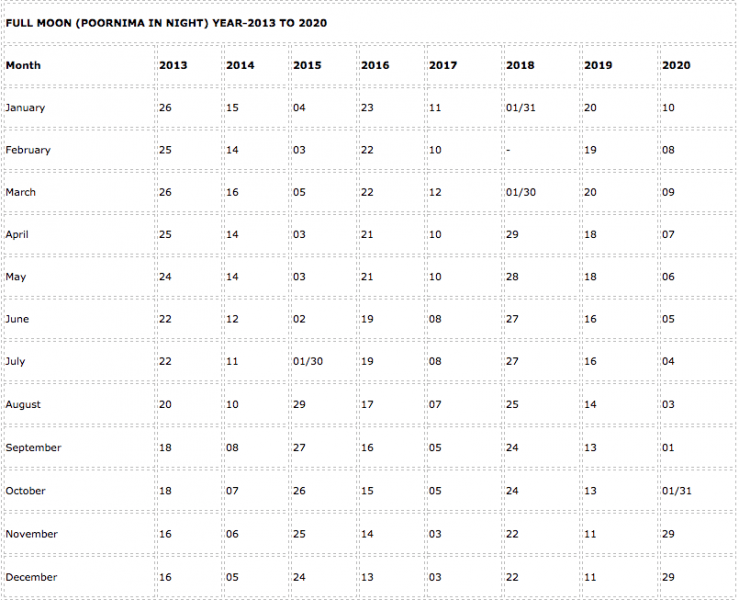Click the August row label
Viewport: 739px width, 600px height.
(x=23, y=404)
